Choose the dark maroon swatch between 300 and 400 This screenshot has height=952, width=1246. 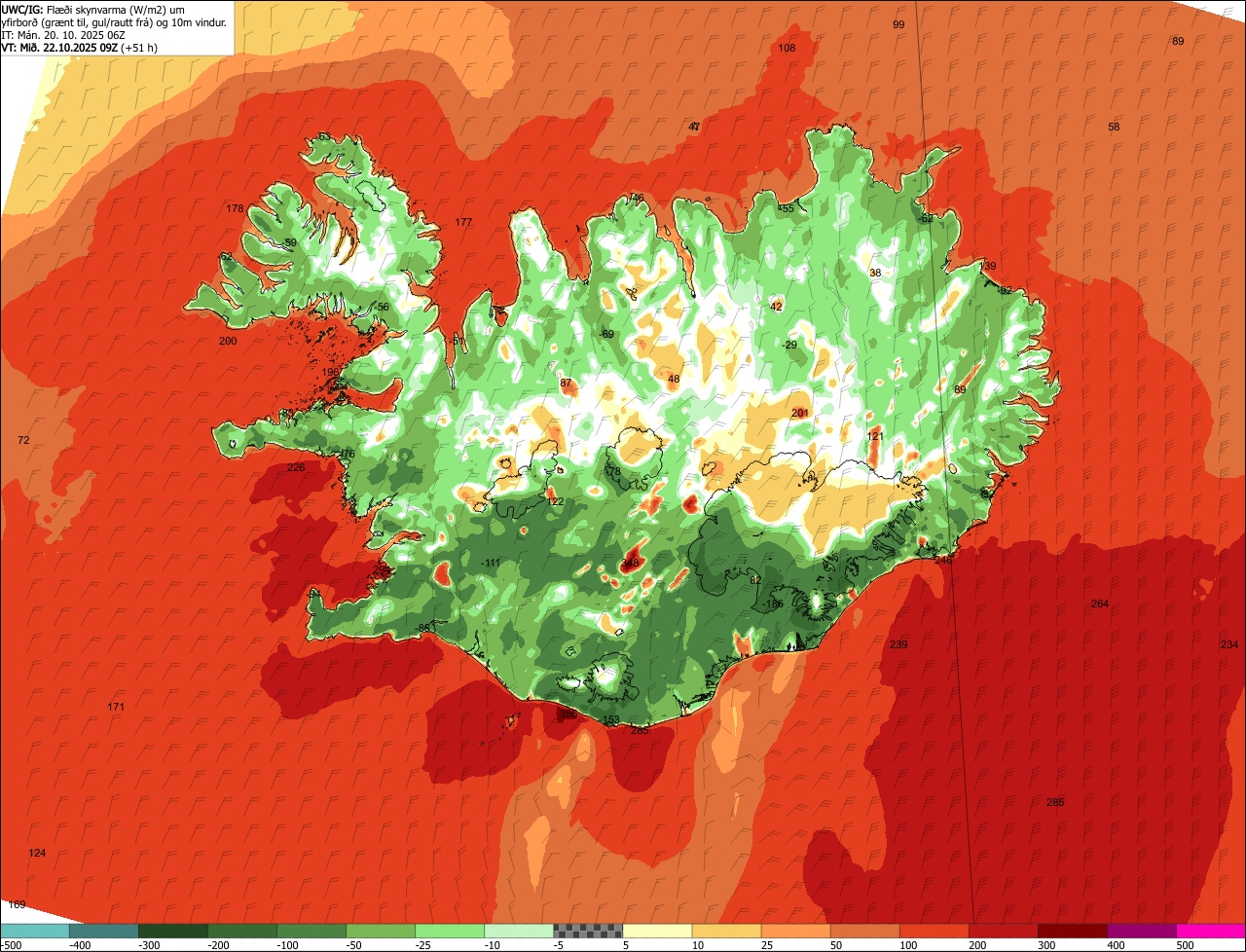[x=1073, y=931]
